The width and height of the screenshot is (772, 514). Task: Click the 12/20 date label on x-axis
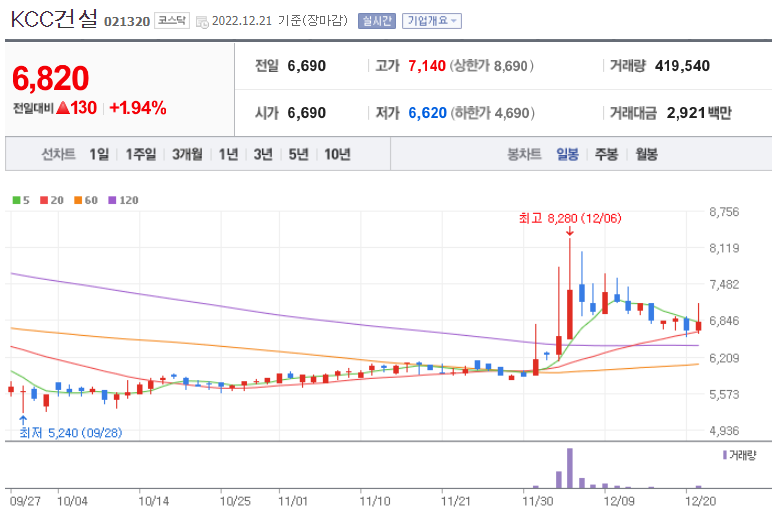(x=701, y=501)
